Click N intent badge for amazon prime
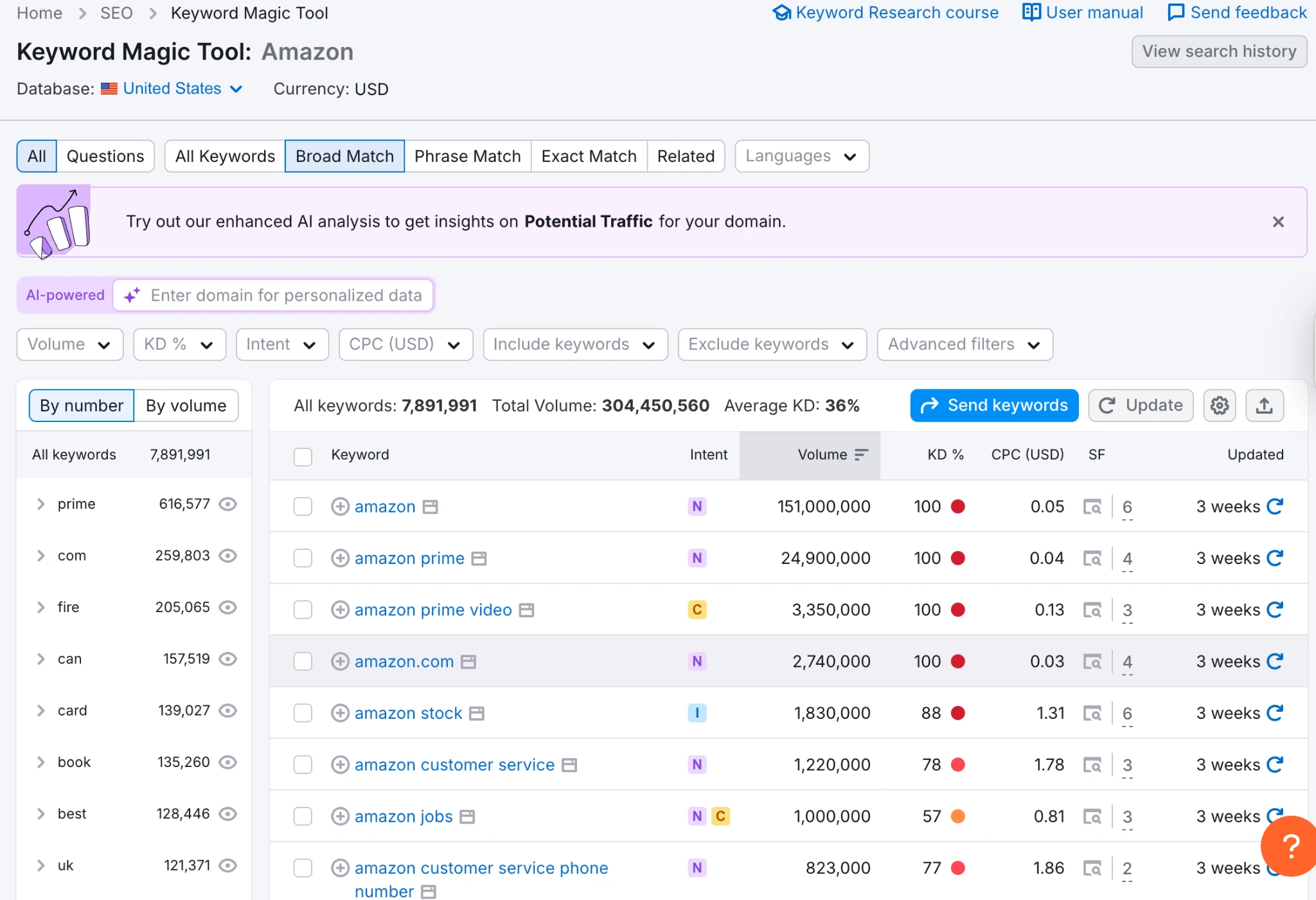 click(x=697, y=558)
